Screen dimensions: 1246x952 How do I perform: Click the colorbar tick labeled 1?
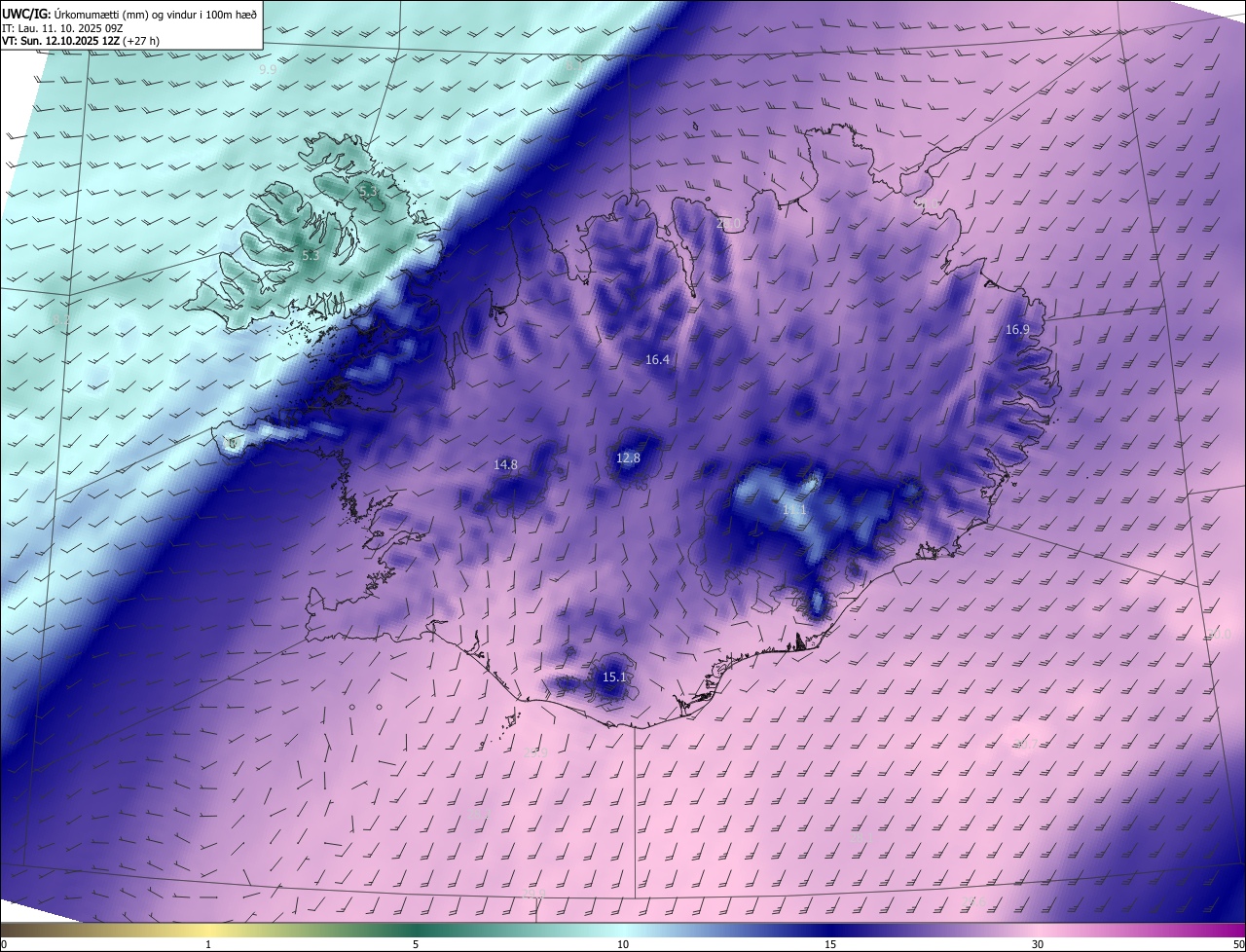[208, 944]
